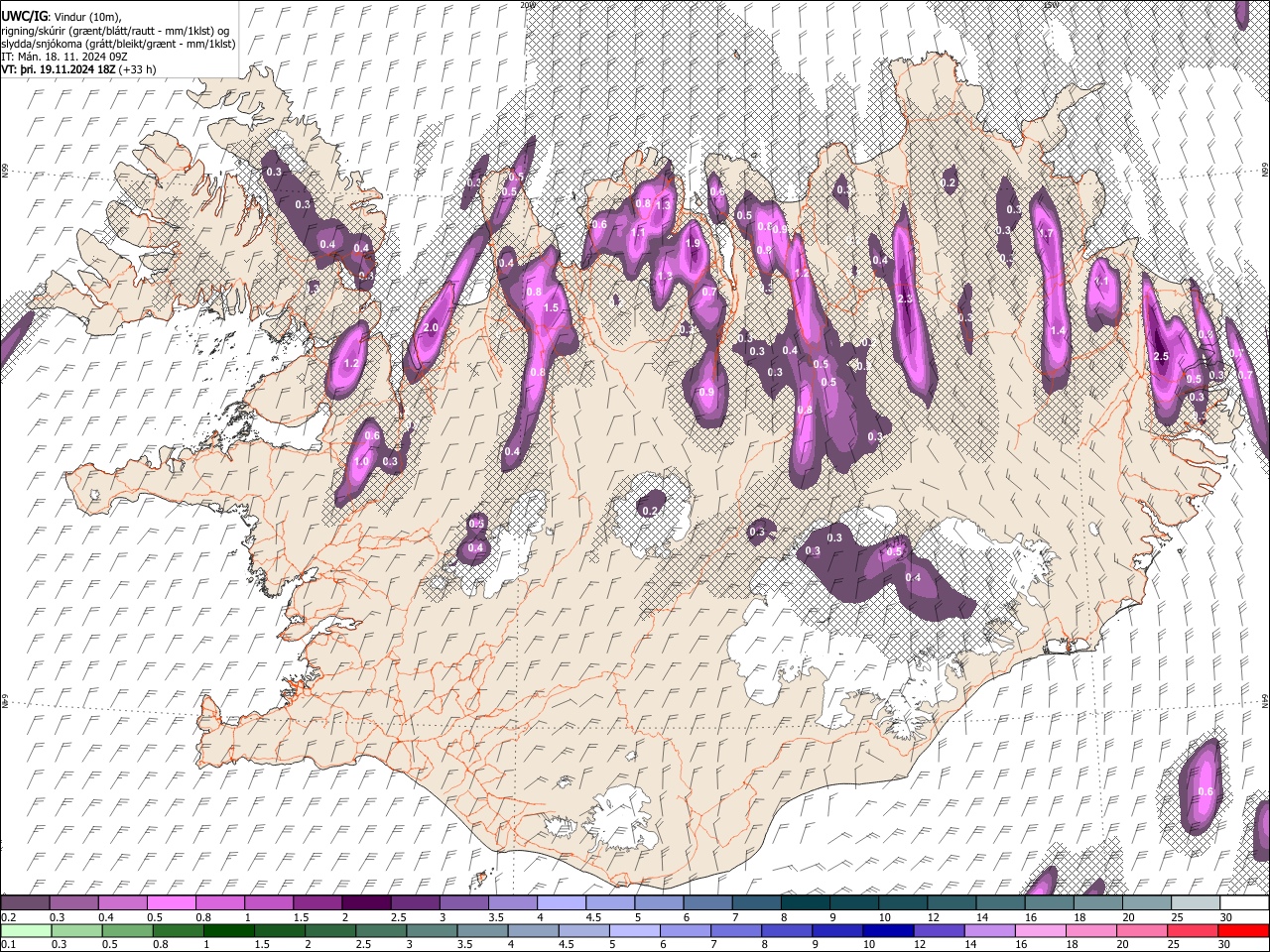Viewport: 1270px width, 952px height.
Task: Select the bright red 30 swatch on rain scale
Action: (1242, 930)
